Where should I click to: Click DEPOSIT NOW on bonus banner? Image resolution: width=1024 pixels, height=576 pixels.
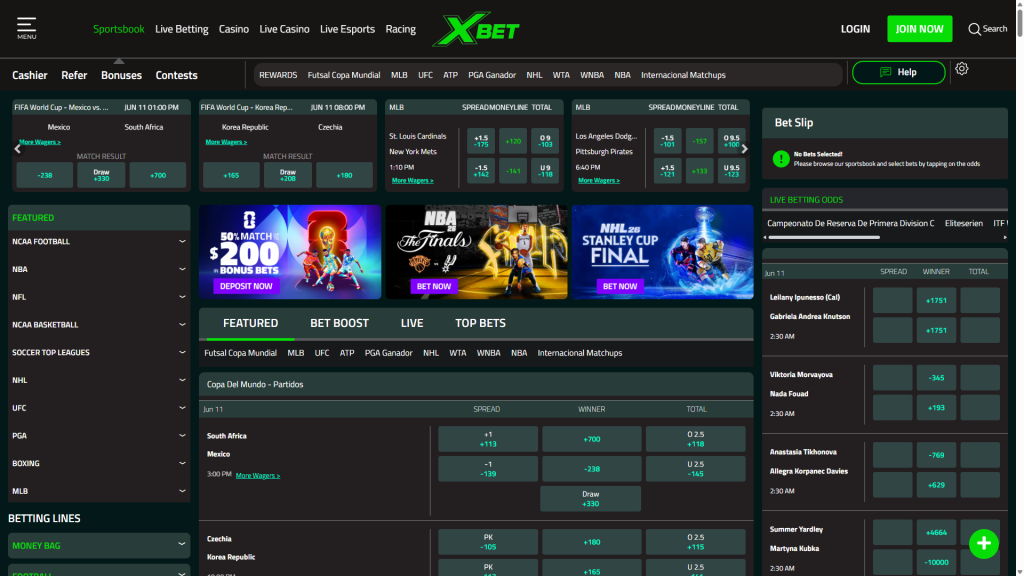click(246, 286)
